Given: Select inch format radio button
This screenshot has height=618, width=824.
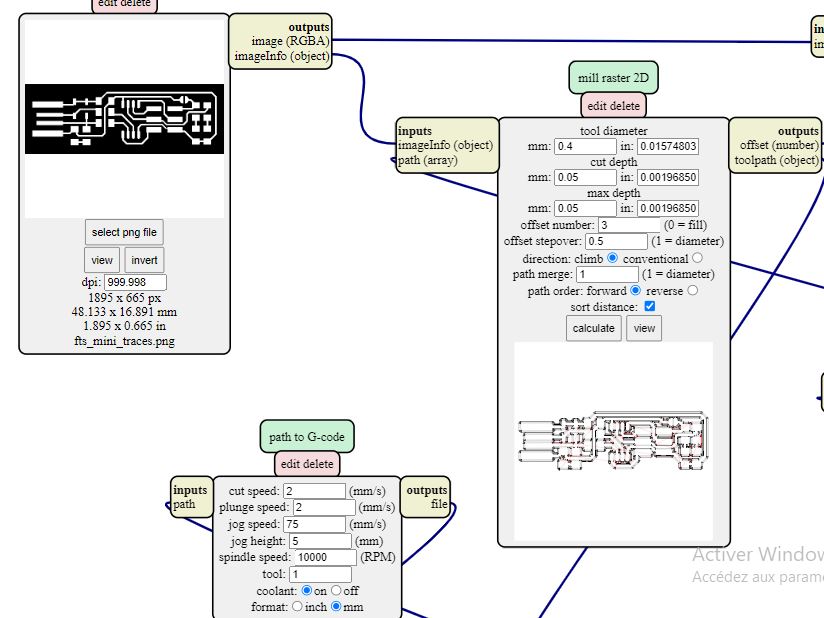Looking at the screenshot, I should click(x=297, y=606).
